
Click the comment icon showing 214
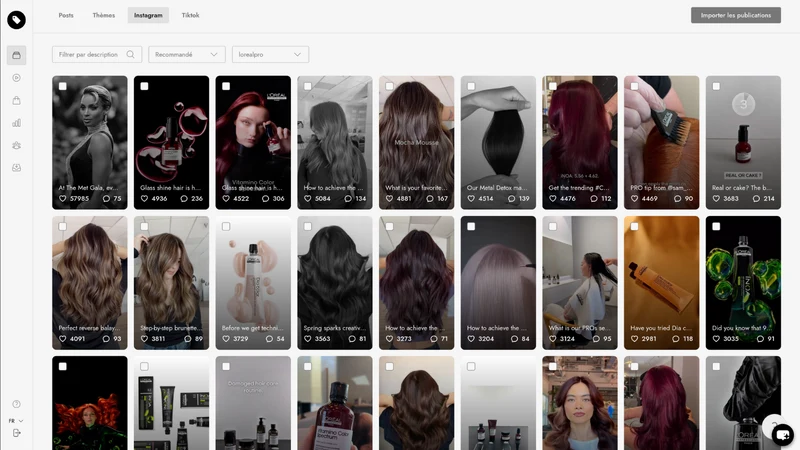756,198
